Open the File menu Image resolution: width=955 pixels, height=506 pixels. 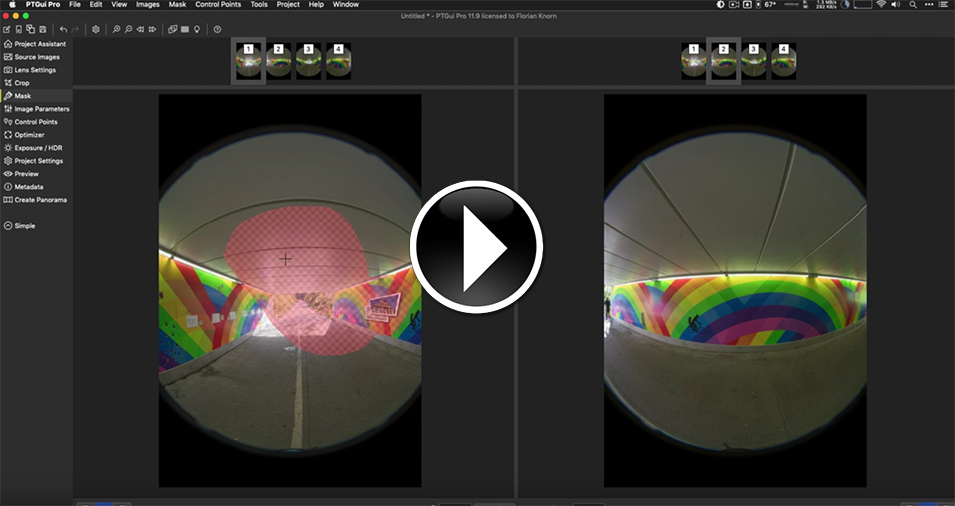(x=75, y=4)
